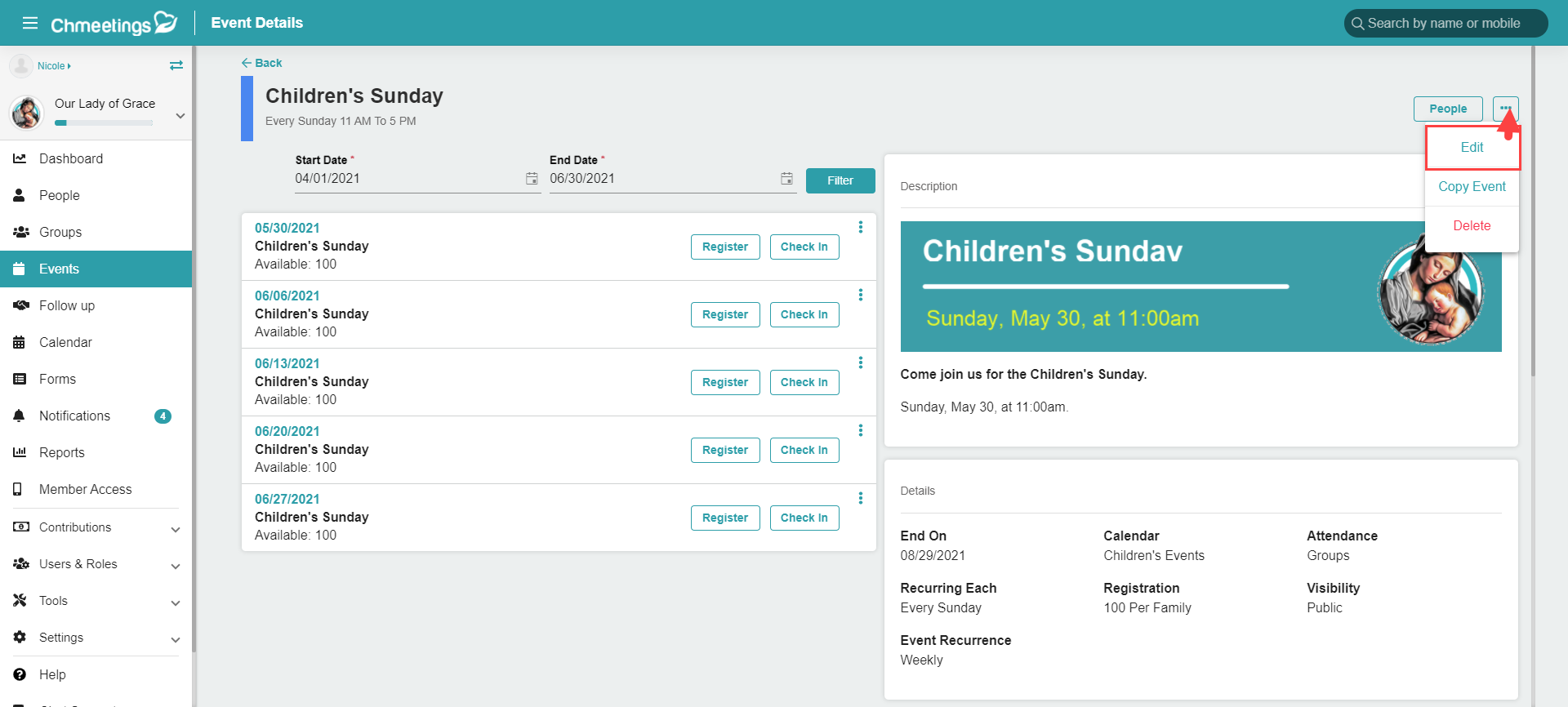Screen dimensions: 1568x707
Task: Click the Help question mark icon
Action: 20,674
